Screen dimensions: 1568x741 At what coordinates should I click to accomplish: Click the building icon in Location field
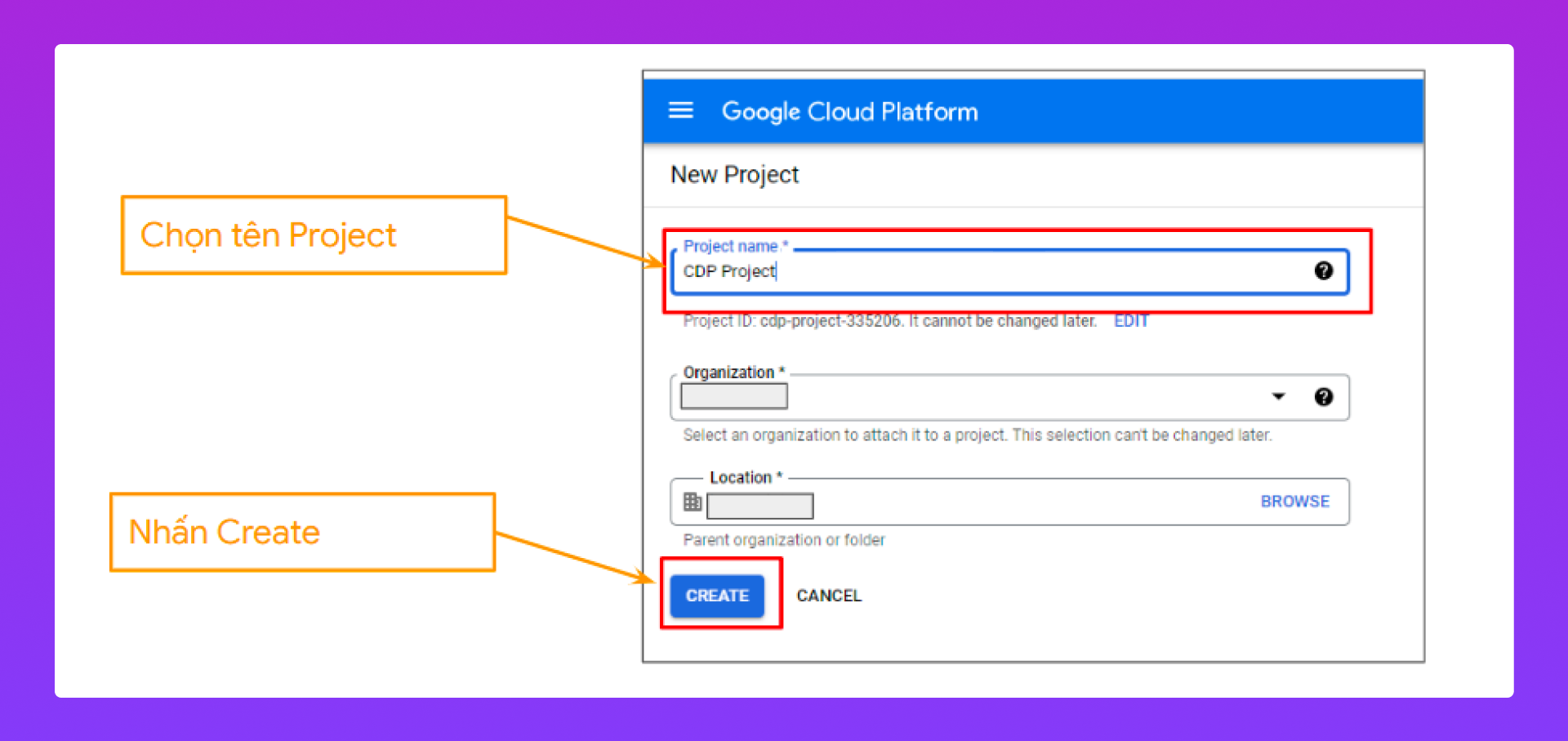(692, 502)
